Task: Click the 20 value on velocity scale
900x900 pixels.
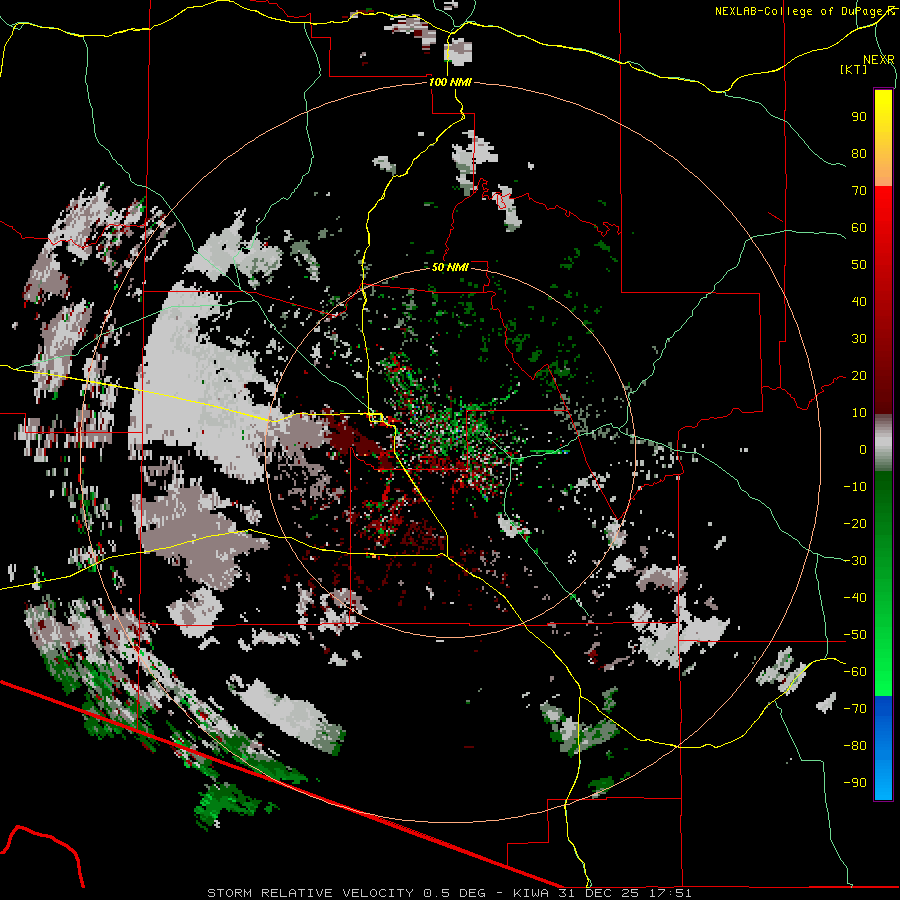Action: point(859,375)
